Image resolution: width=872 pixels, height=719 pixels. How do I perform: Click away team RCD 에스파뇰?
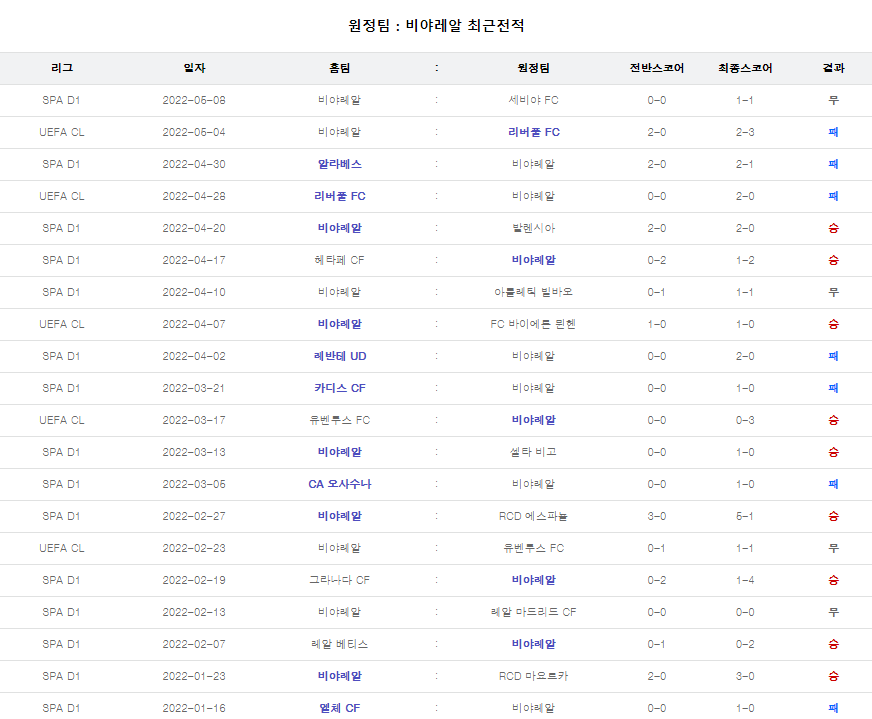pyautogui.click(x=533, y=516)
